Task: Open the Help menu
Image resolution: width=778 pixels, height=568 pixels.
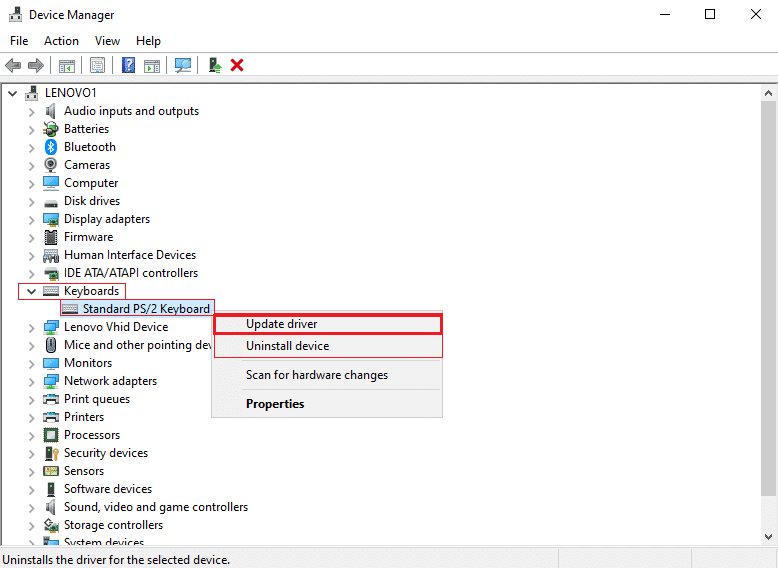Action: click(x=148, y=41)
